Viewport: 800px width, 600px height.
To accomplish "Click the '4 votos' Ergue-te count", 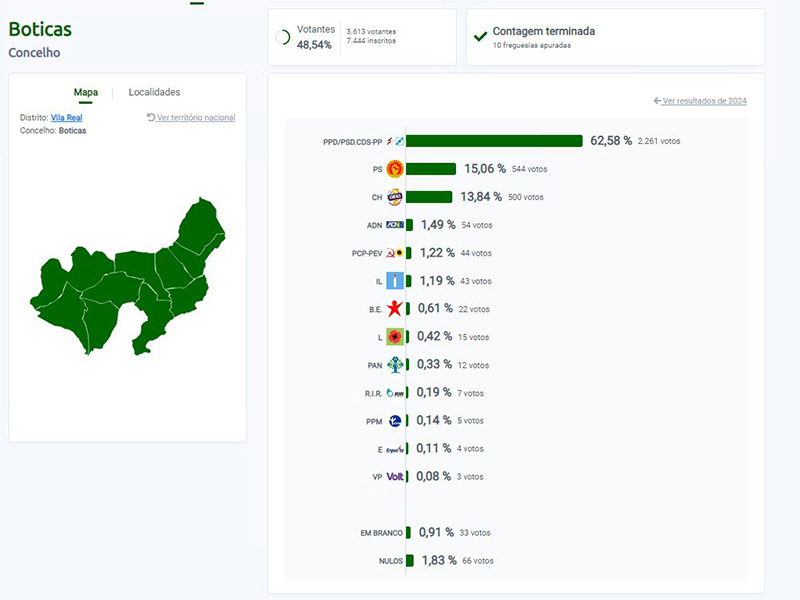I will [470, 449].
